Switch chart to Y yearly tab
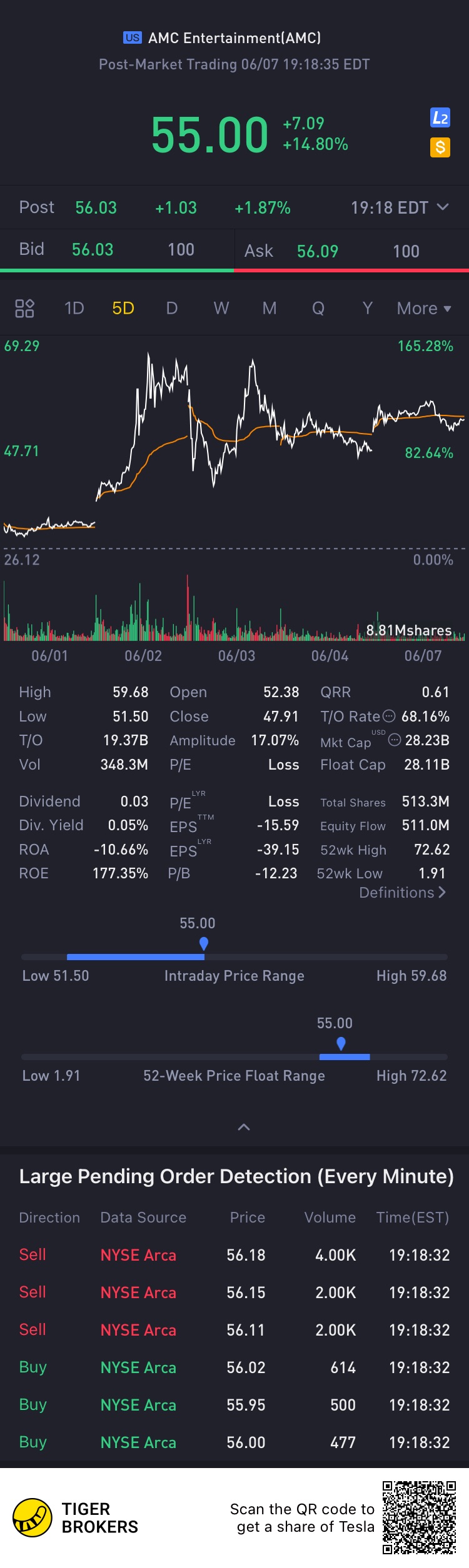 [367, 309]
